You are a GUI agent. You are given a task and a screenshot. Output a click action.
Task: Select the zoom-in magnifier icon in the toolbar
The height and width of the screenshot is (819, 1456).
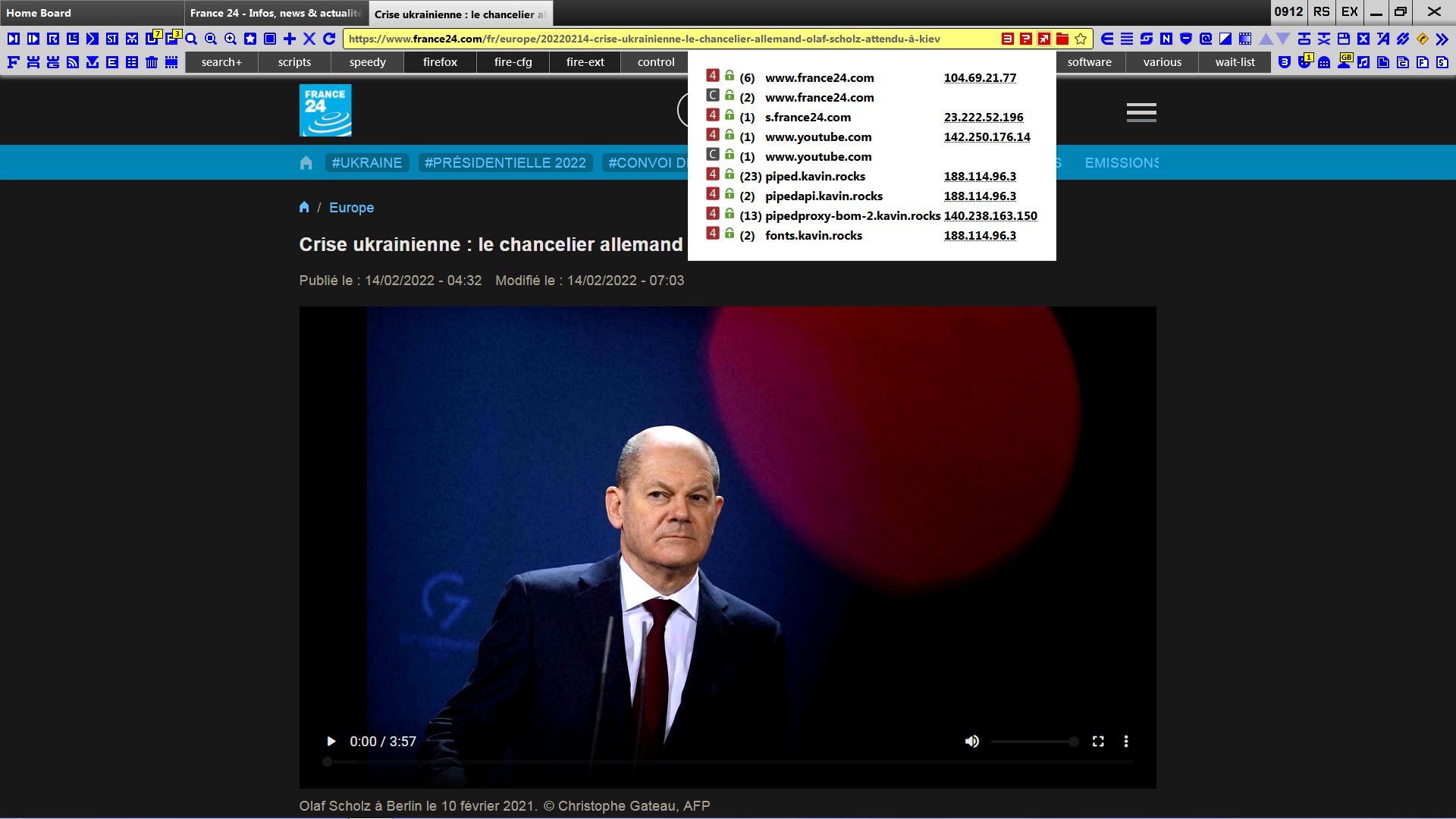[229, 38]
